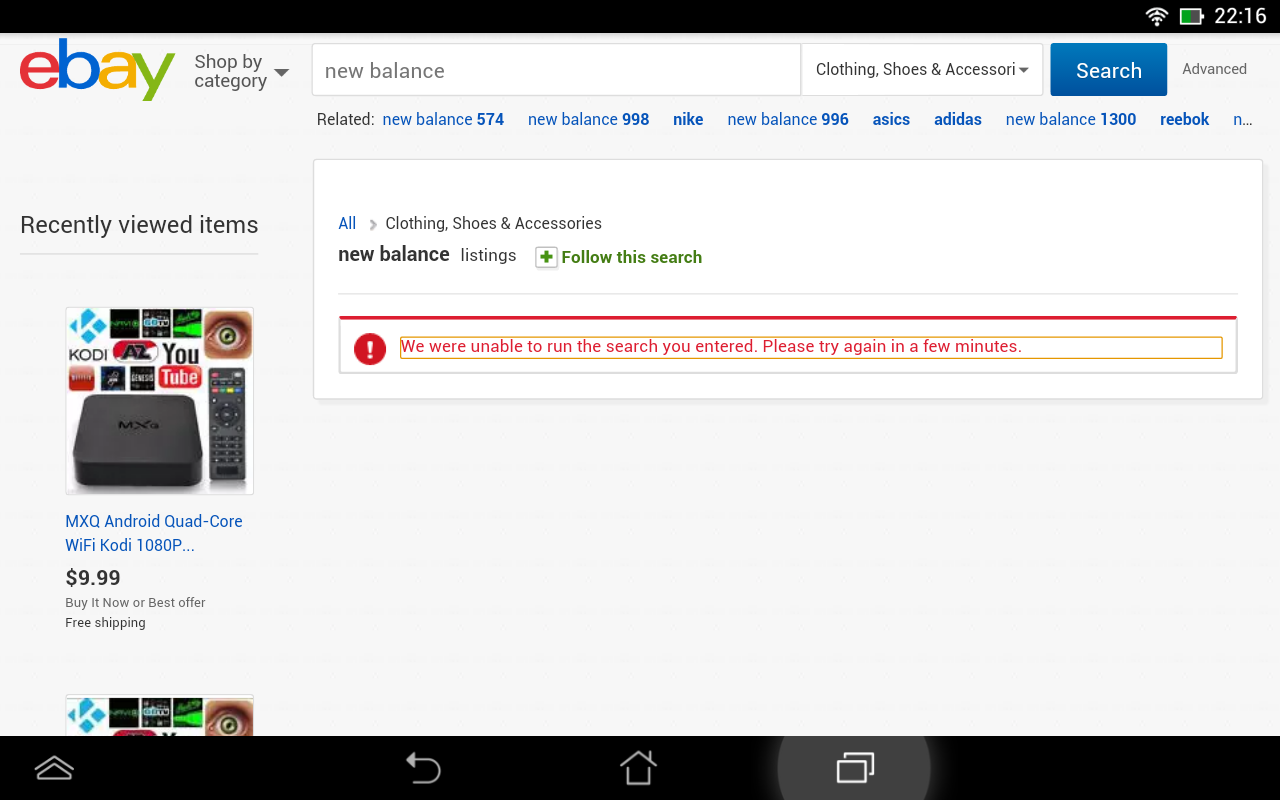Image resolution: width=1280 pixels, height=800 pixels.
Task: Click the Buy It Now or Best offer text
Action: [x=135, y=603]
